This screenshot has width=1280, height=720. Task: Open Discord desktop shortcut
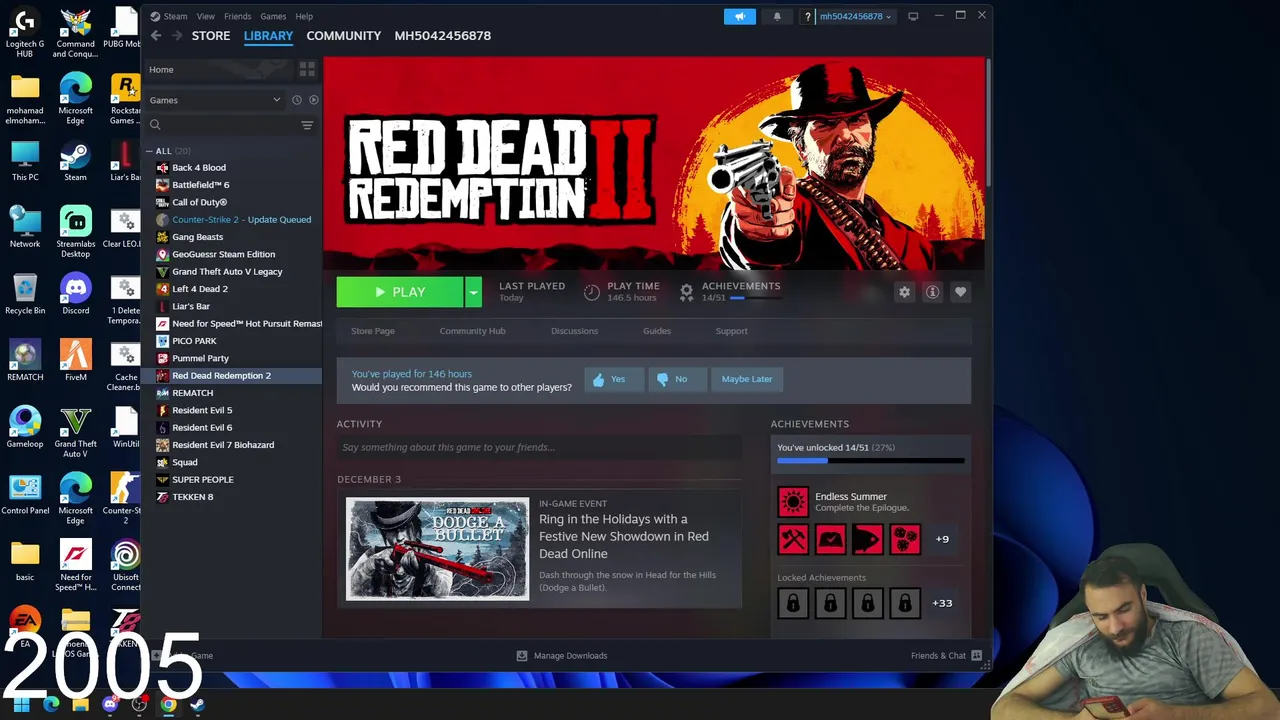pos(75,295)
